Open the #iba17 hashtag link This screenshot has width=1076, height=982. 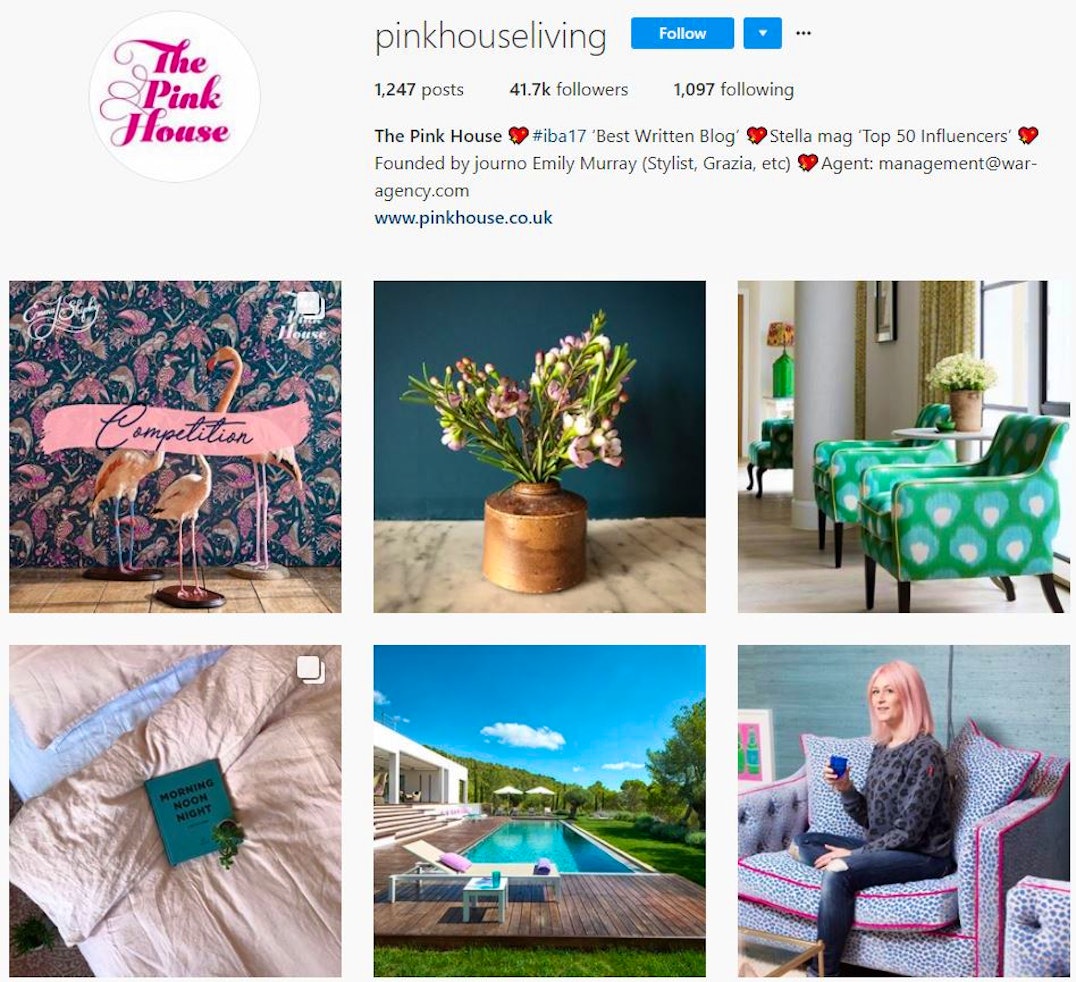(559, 136)
